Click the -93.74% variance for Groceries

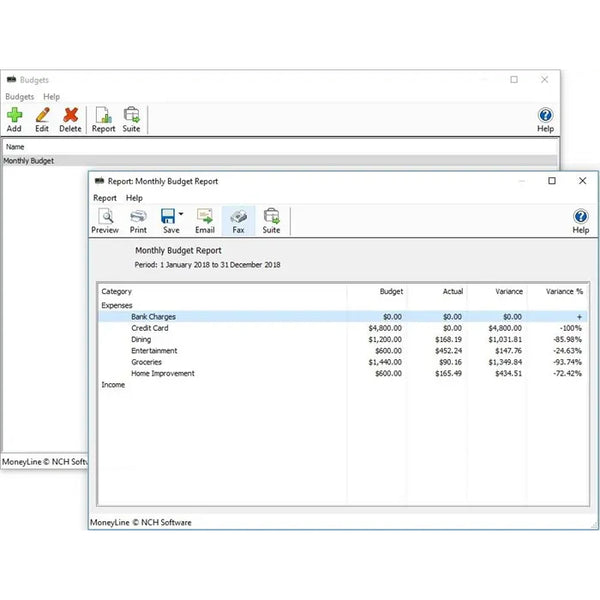(x=567, y=362)
